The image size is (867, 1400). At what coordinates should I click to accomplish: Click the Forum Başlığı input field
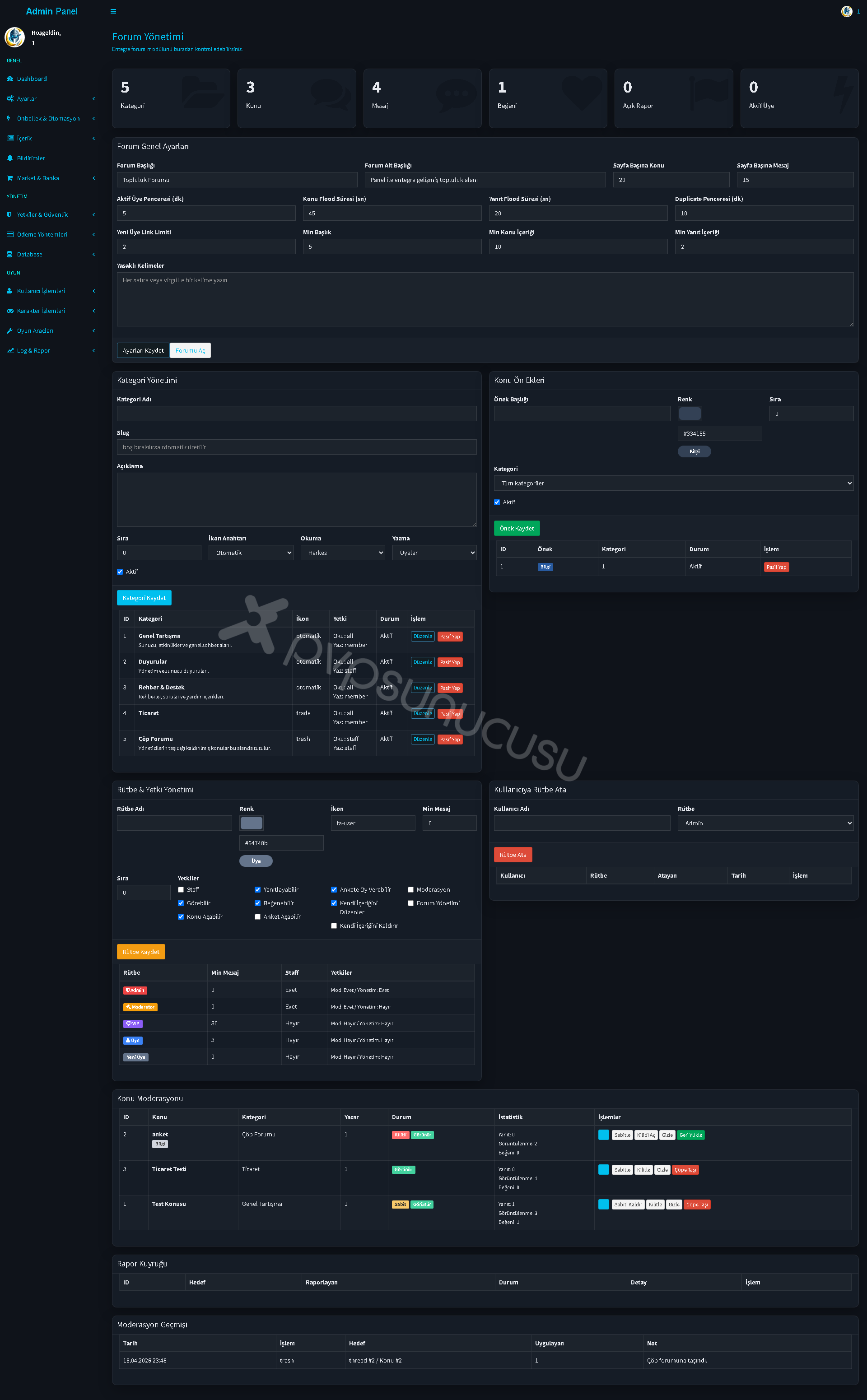click(237, 180)
